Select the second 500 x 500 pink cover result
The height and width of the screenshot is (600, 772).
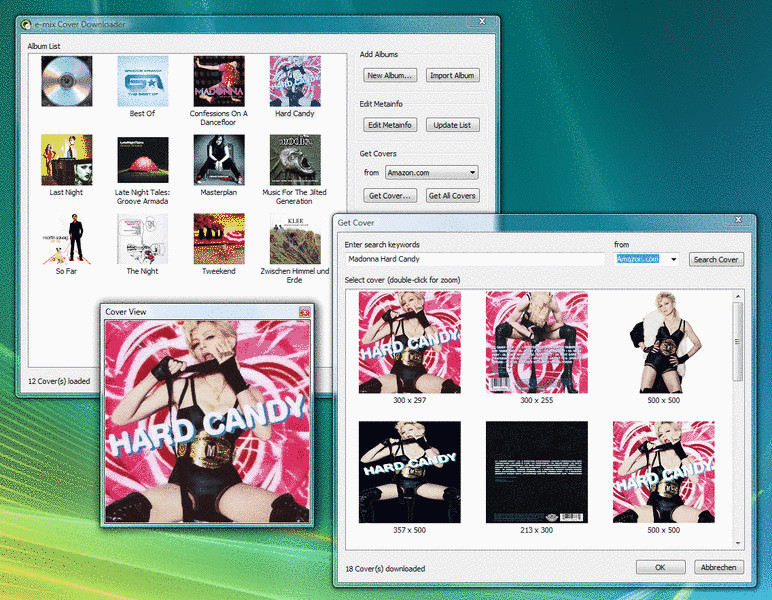pos(664,472)
